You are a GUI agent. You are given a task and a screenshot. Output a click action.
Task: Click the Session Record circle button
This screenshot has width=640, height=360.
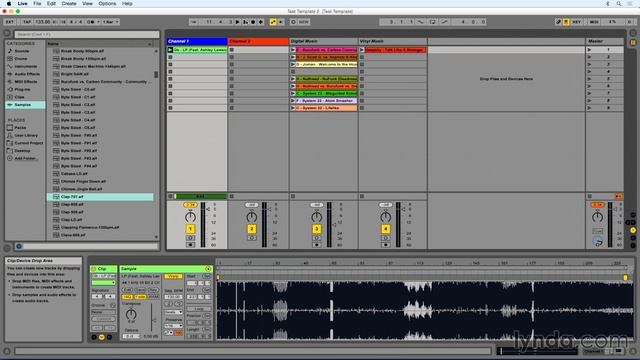[293, 22]
